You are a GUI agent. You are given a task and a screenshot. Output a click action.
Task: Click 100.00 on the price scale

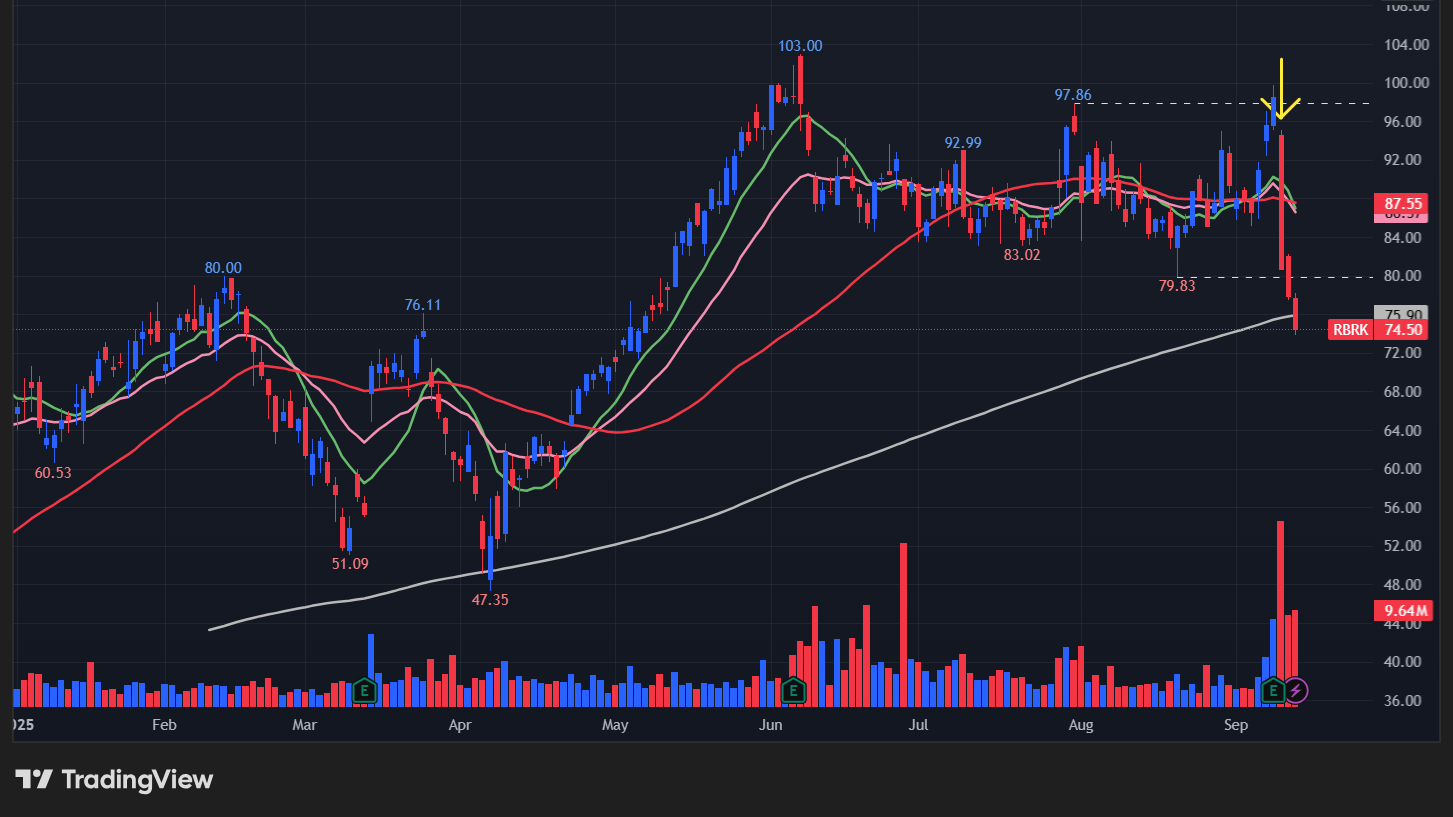(x=1405, y=83)
